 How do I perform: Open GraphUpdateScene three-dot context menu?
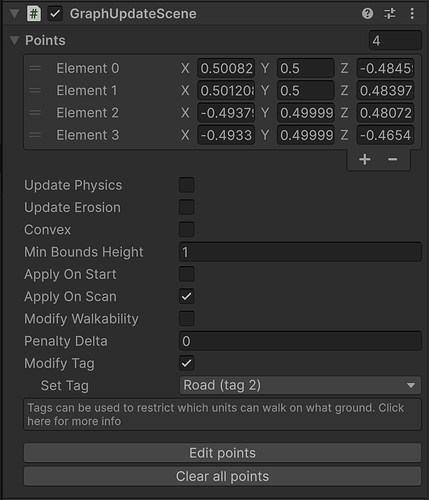pyautogui.click(x=412, y=14)
